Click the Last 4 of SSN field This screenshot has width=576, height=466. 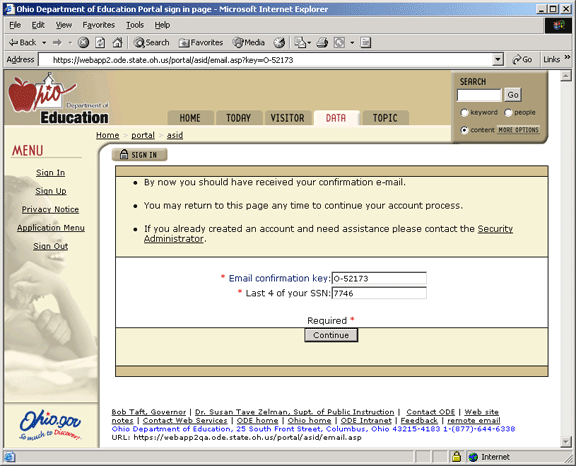379,293
